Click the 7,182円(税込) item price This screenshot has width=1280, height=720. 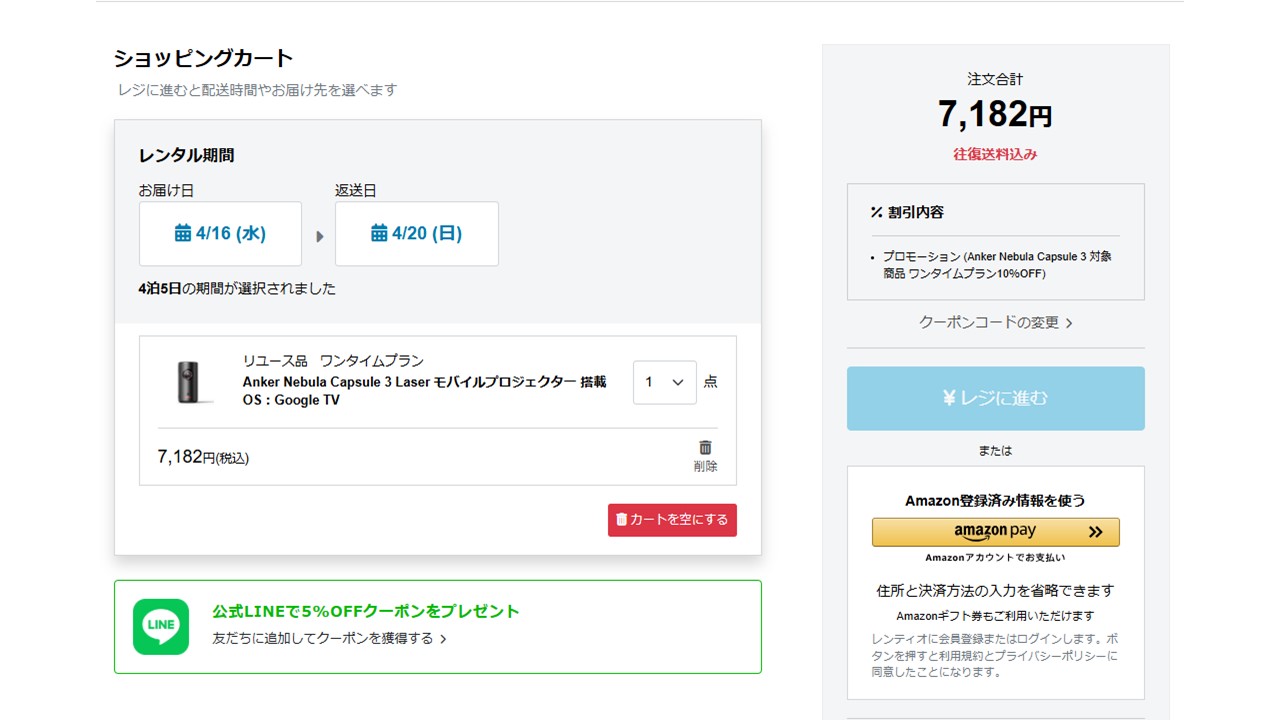click(203, 457)
